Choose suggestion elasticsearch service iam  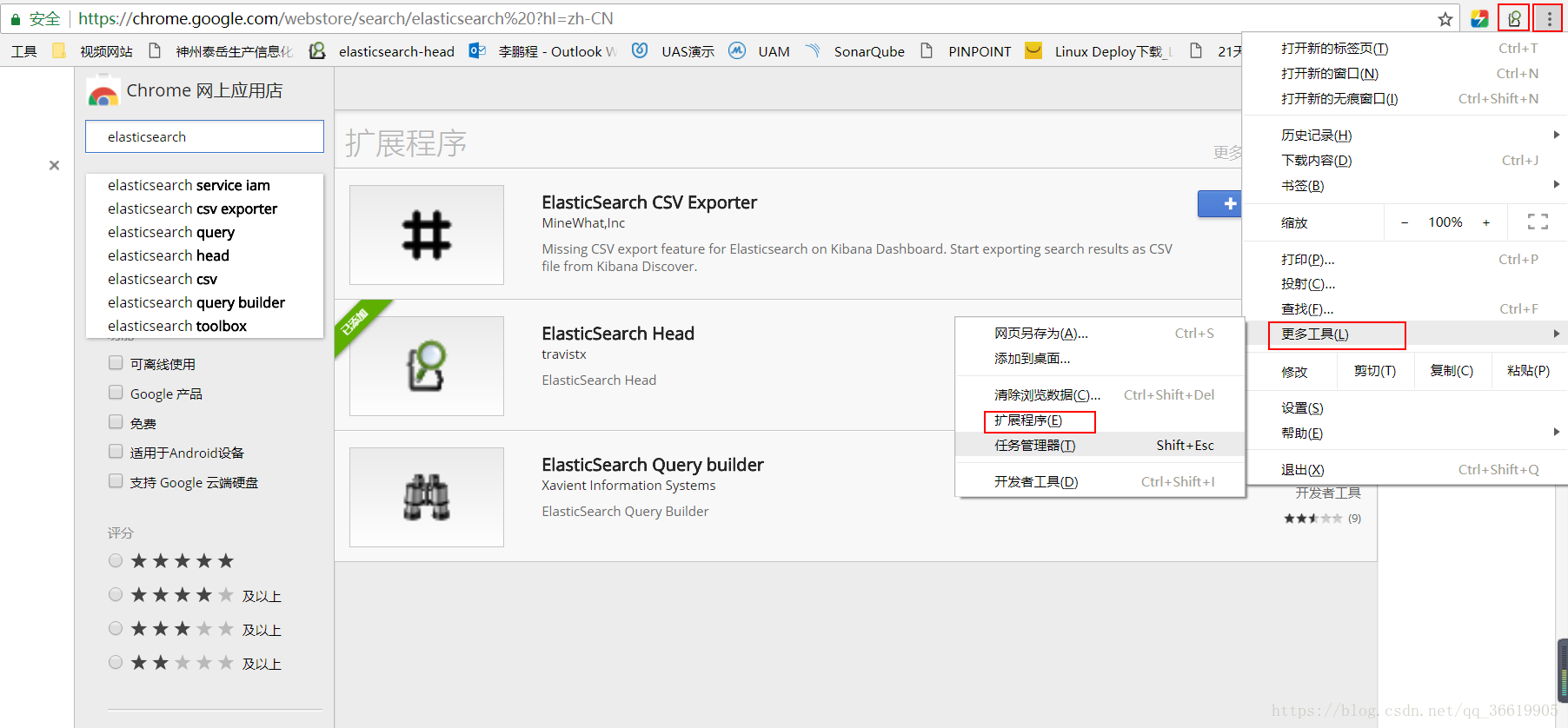204,185
